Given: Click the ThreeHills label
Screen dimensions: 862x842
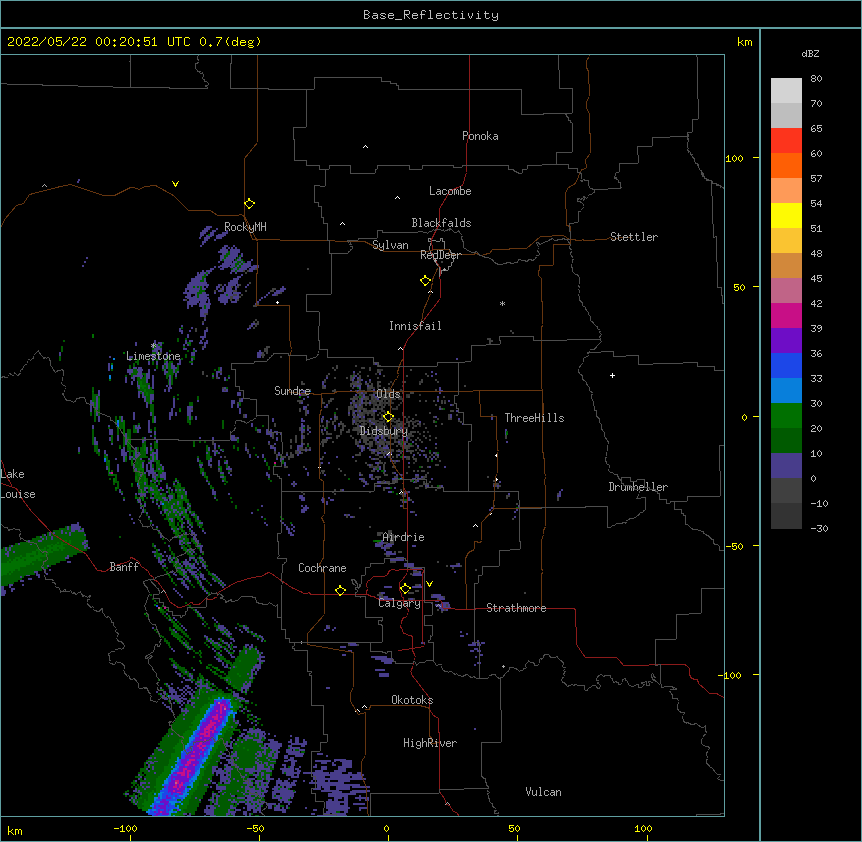Looking at the screenshot, I should click(534, 418).
